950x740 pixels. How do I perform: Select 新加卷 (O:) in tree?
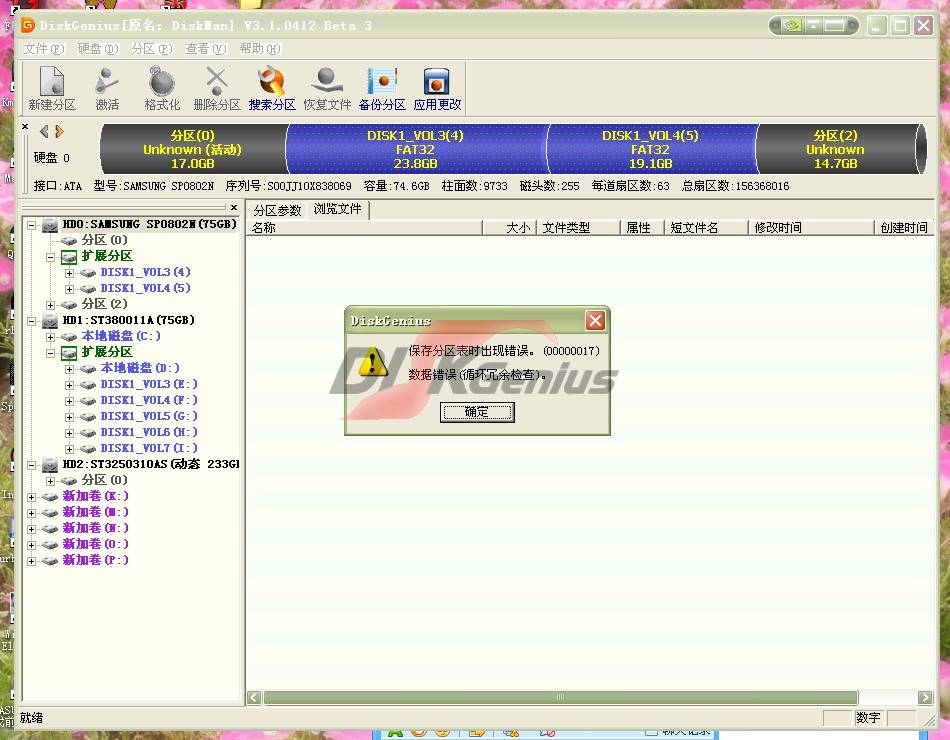click(x=95, y=544)
